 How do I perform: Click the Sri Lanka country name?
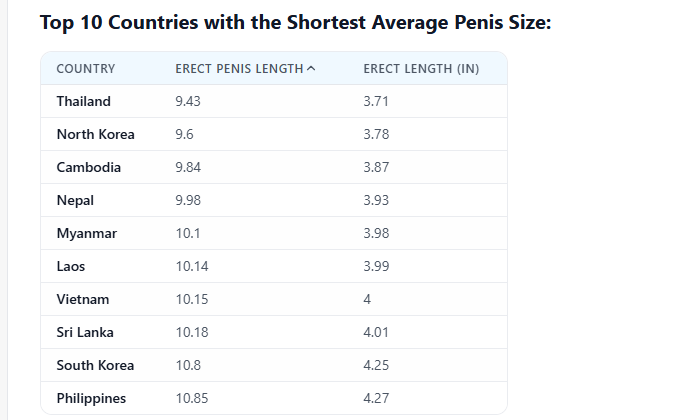(x=84, y=332)
